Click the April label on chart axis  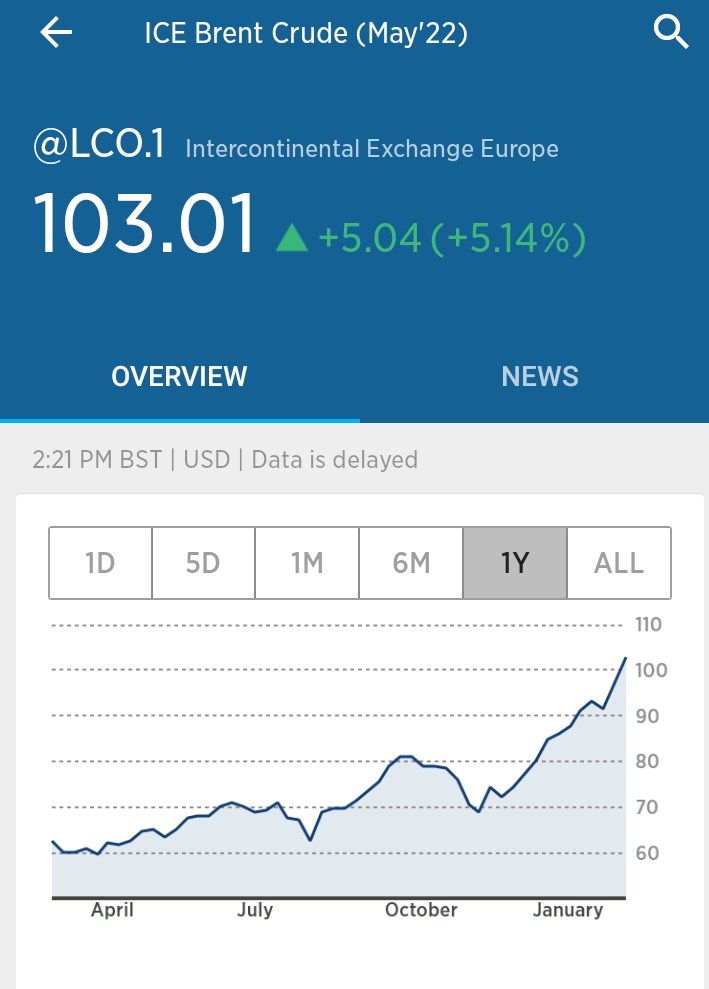[x=112, y=910]
